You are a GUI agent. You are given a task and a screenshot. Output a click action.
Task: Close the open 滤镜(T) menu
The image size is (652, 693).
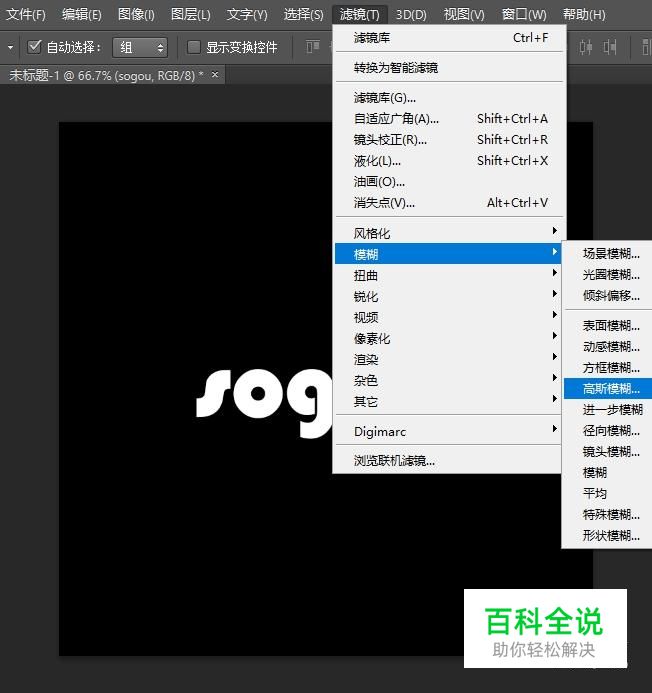pos(359,15)
